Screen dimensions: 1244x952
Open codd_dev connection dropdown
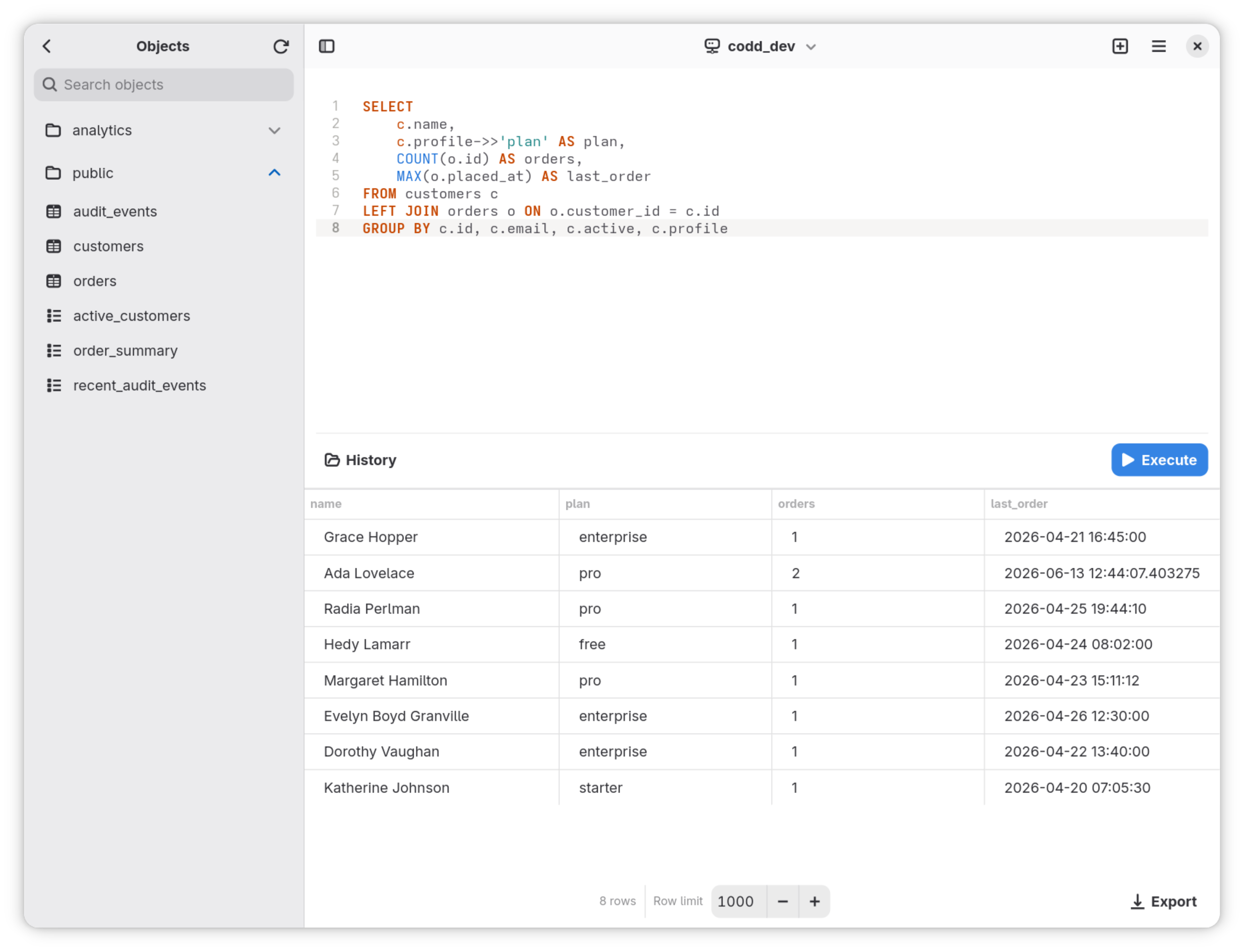(760, 46)
